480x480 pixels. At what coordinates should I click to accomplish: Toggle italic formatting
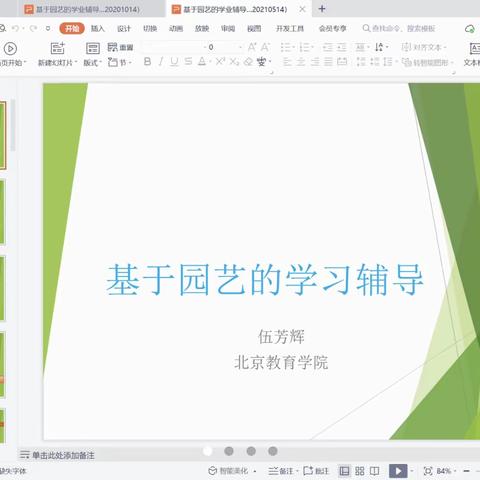(161, 62)
